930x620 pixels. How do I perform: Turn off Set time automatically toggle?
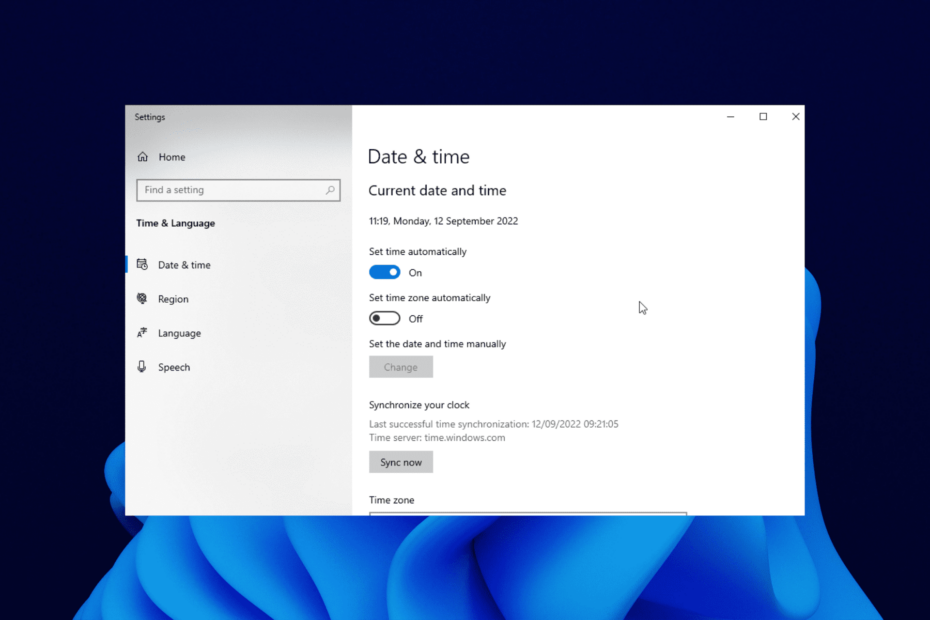[384, 272]
